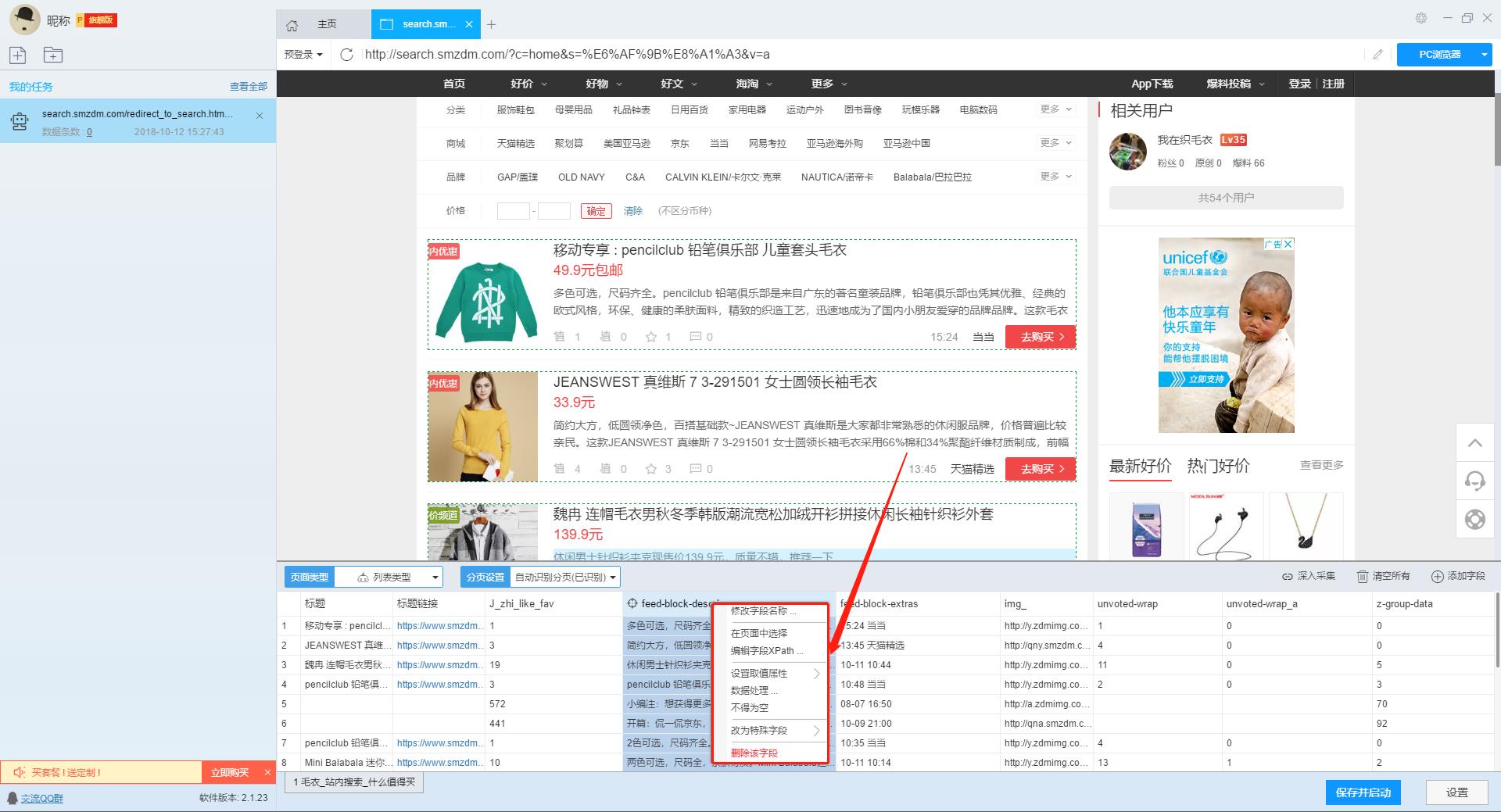Click 标题链接 cell in row 1
This screenshot has width=1501, height=812.
point(439,626)
